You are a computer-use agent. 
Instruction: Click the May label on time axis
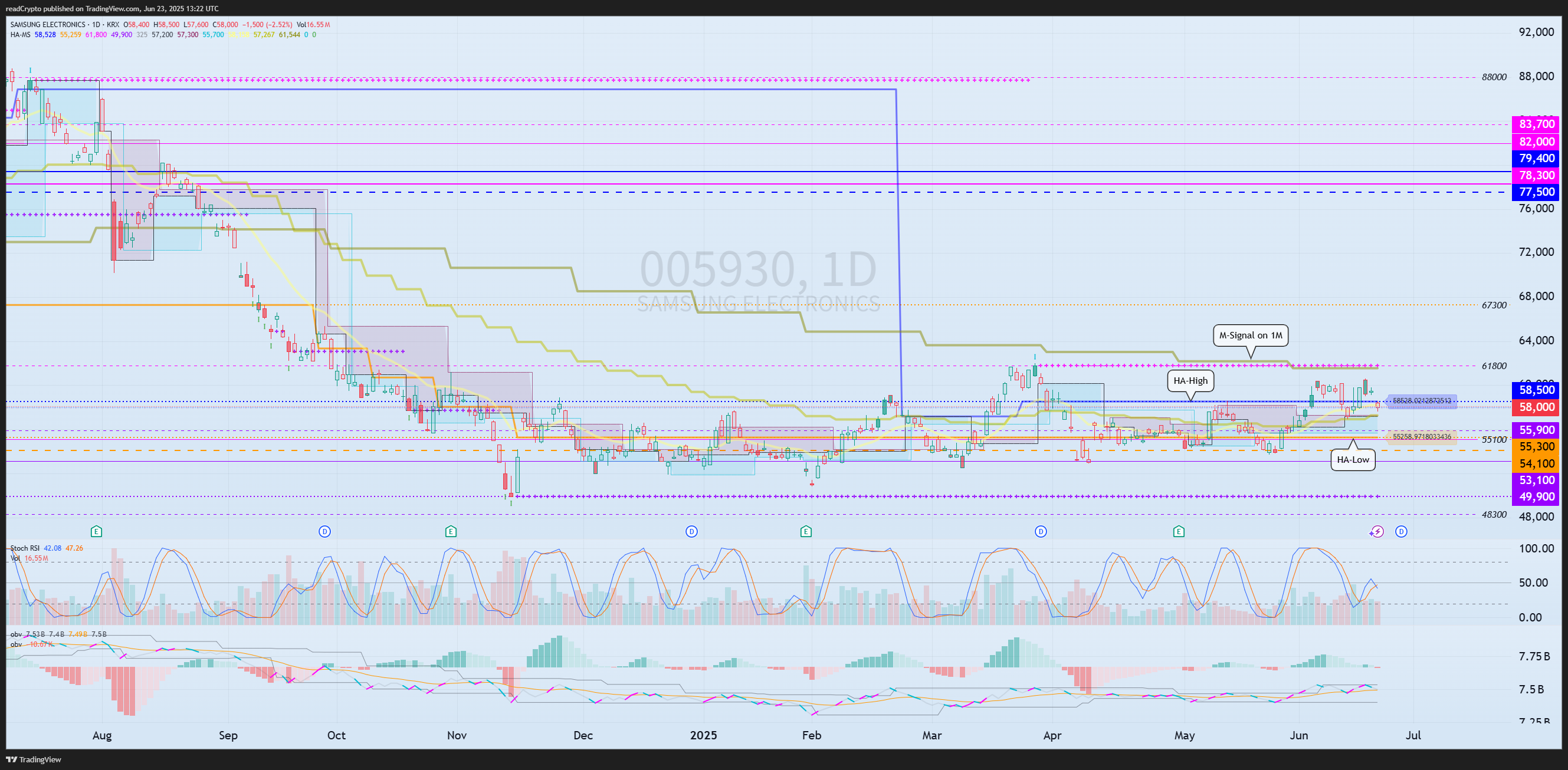[1185, 735]
